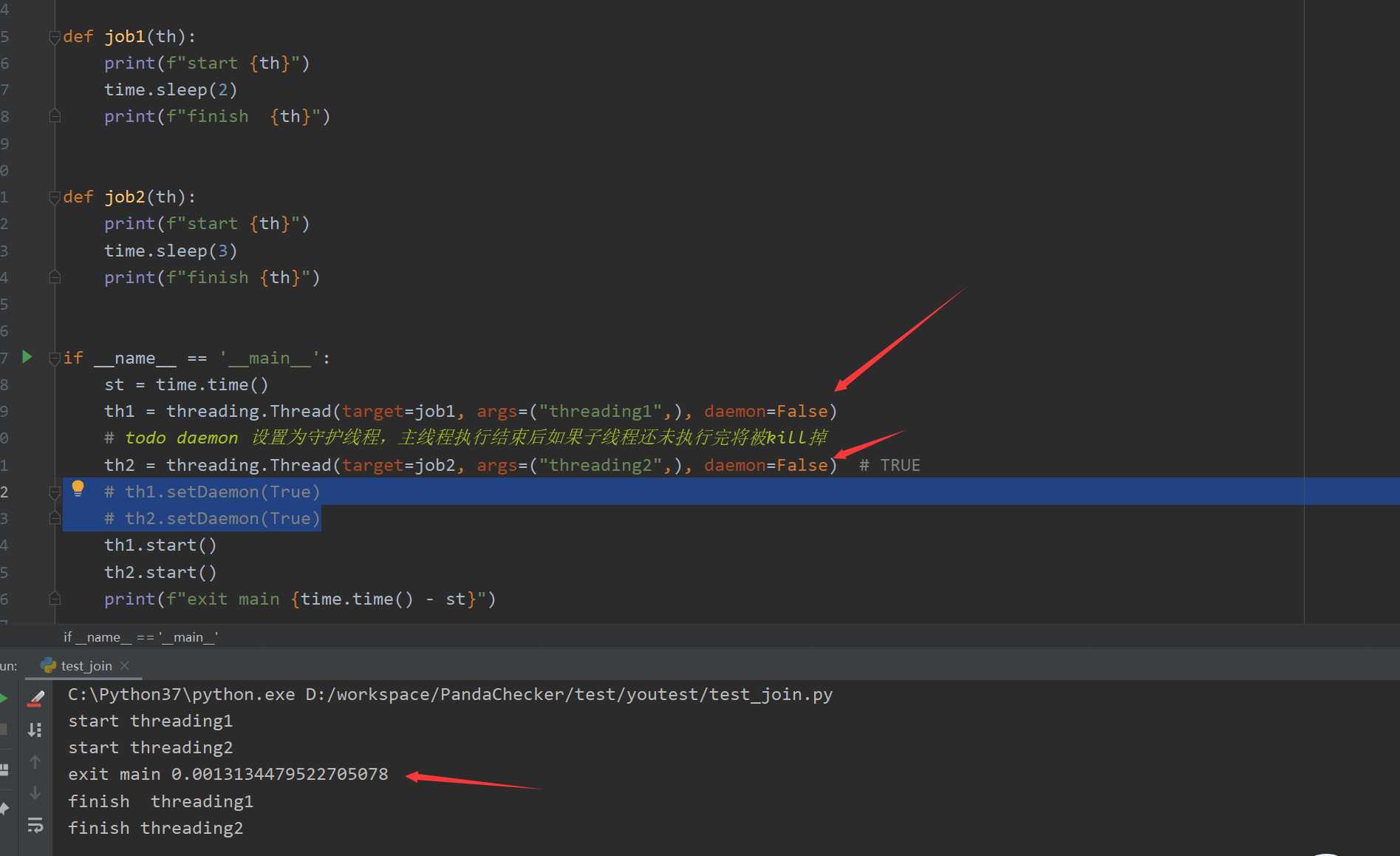Click 'finish threading1' console output
1400x856 pixels.
point(160,801)
